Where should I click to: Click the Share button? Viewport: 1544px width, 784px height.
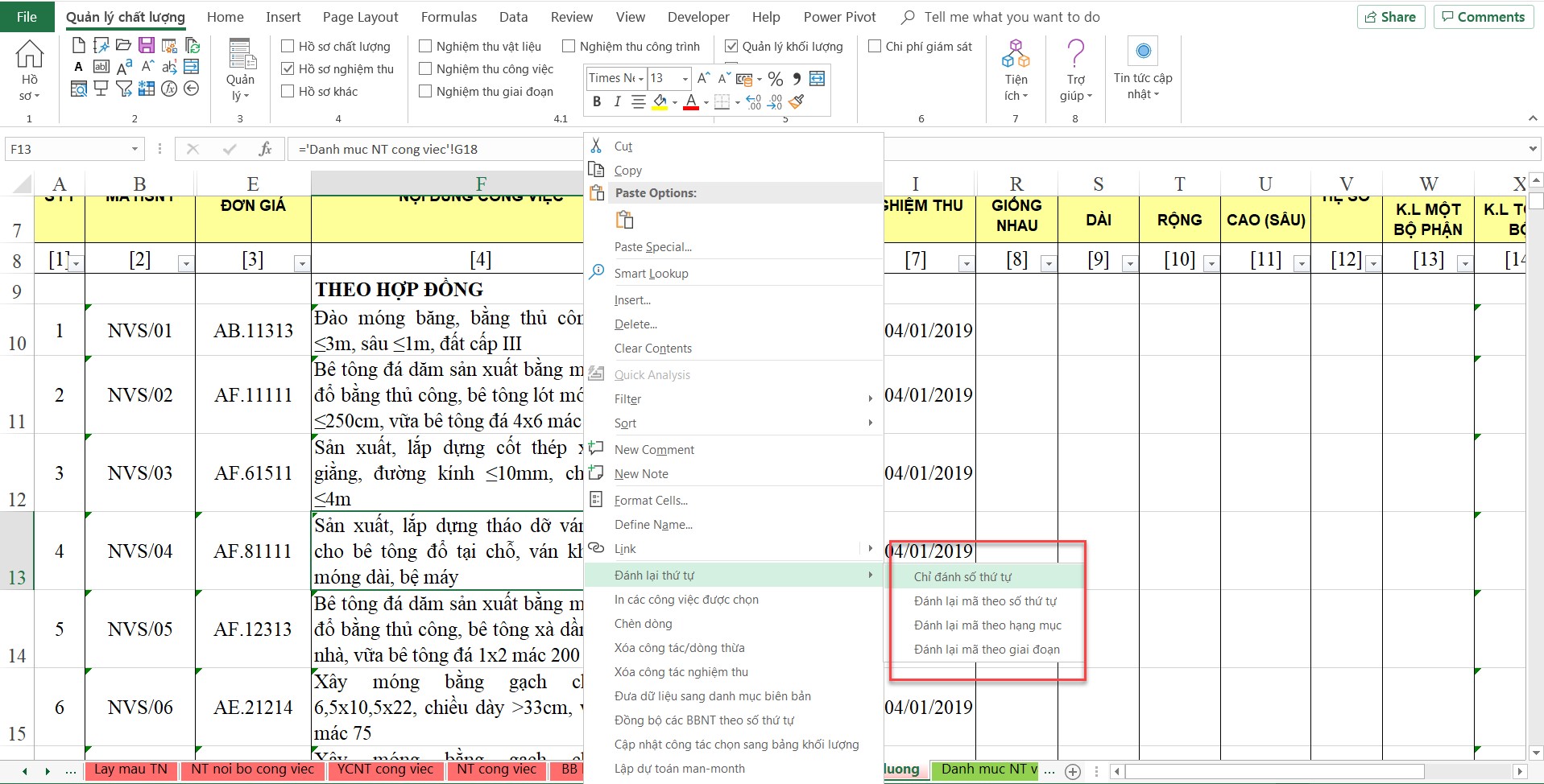tap(1390, 17)
